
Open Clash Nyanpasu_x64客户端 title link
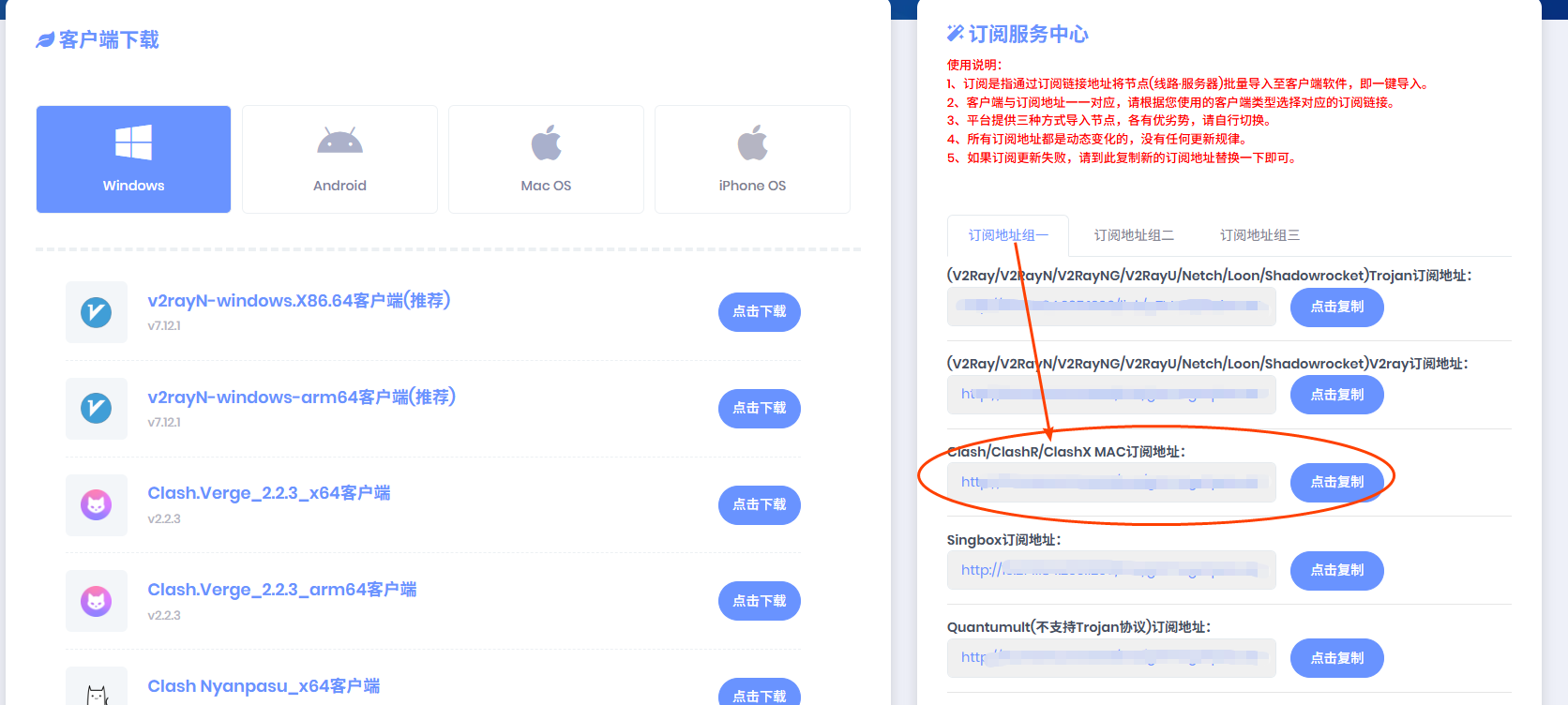tap(264, 686)
